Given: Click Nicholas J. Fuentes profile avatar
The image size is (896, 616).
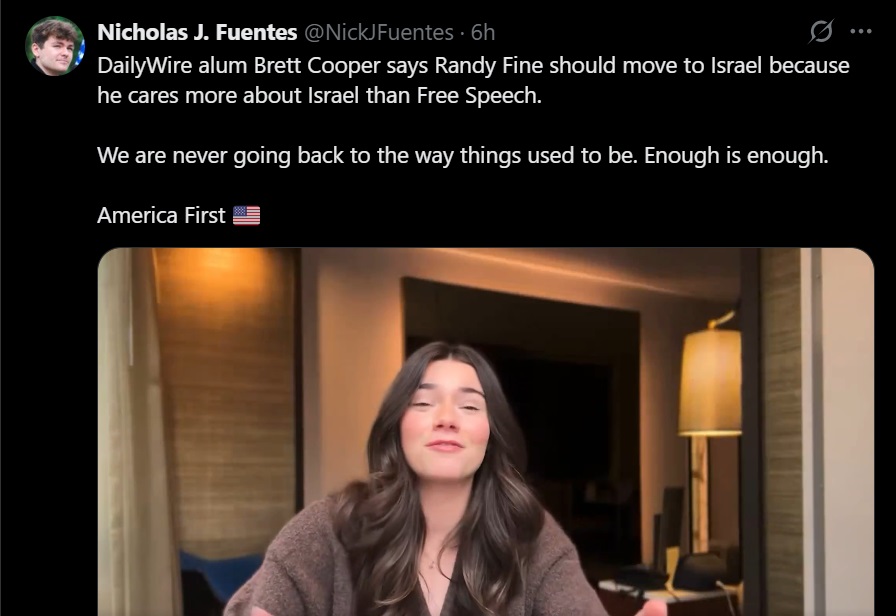Looking at the screenshot, I should 55,46.
